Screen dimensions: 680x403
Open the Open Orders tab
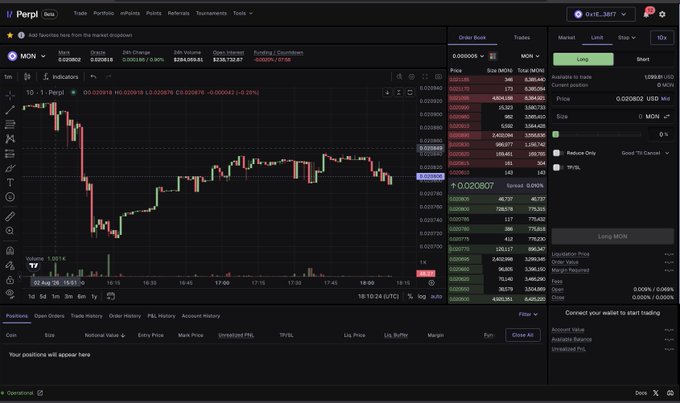click(49, 316)
